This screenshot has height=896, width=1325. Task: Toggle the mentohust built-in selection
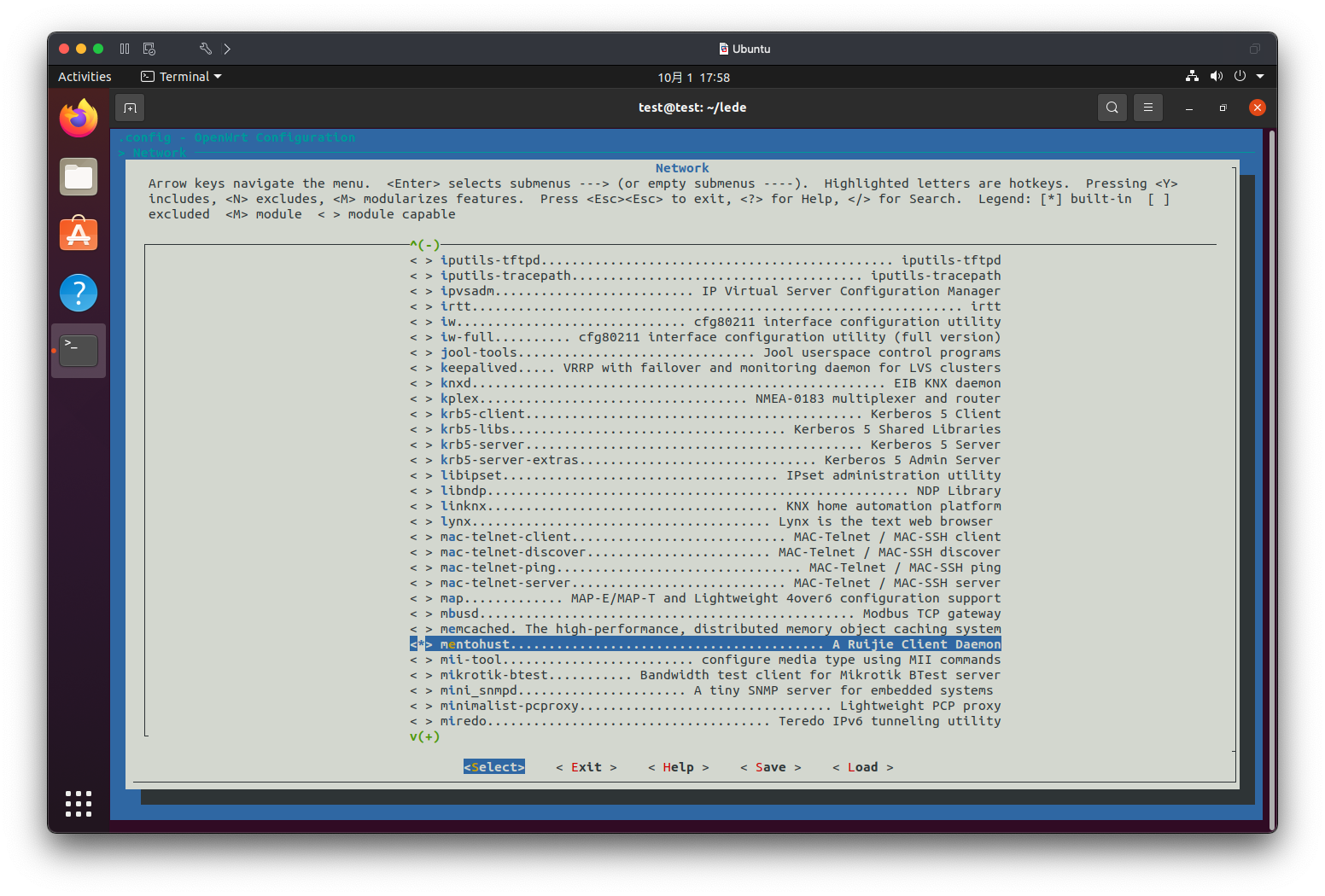(x=421, y=644)
